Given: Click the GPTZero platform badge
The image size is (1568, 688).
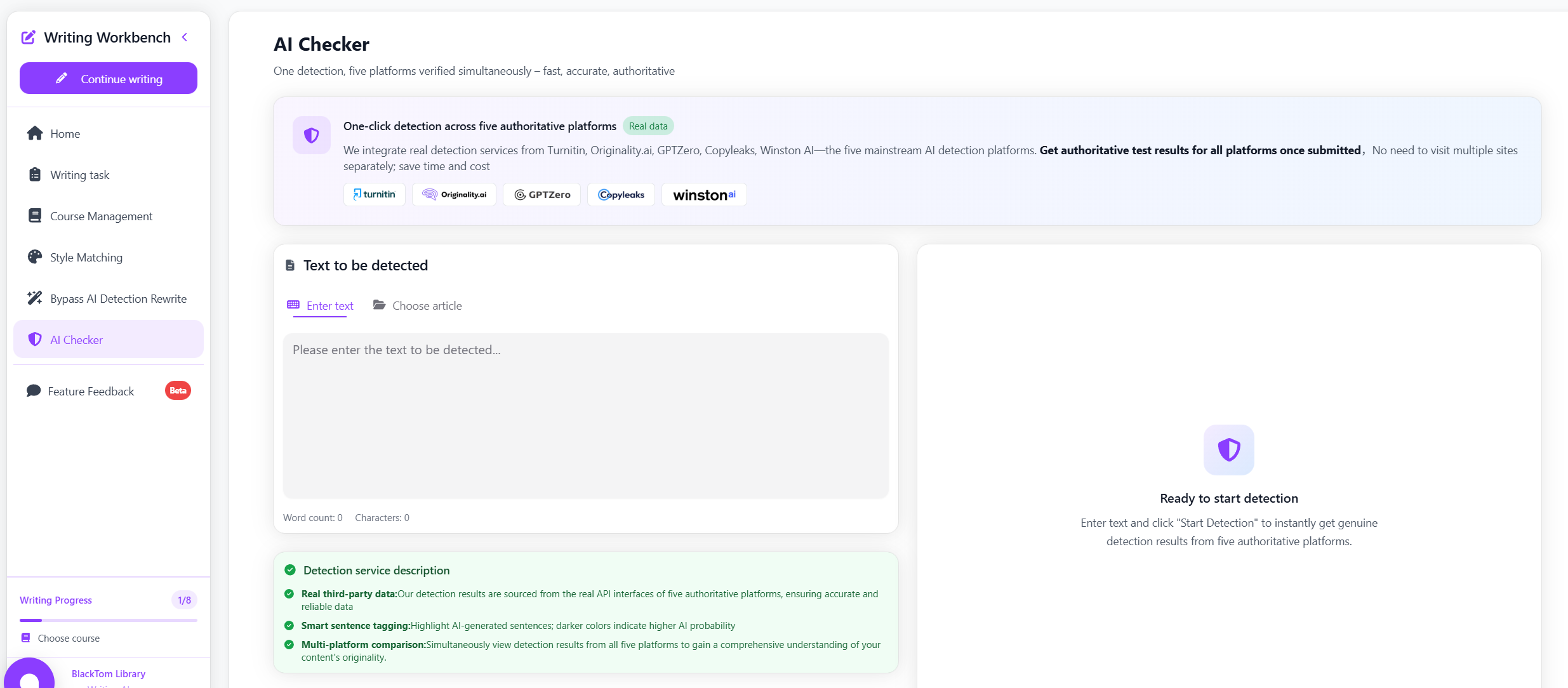Looking at the screenshot, I should [x=542, y=195].
